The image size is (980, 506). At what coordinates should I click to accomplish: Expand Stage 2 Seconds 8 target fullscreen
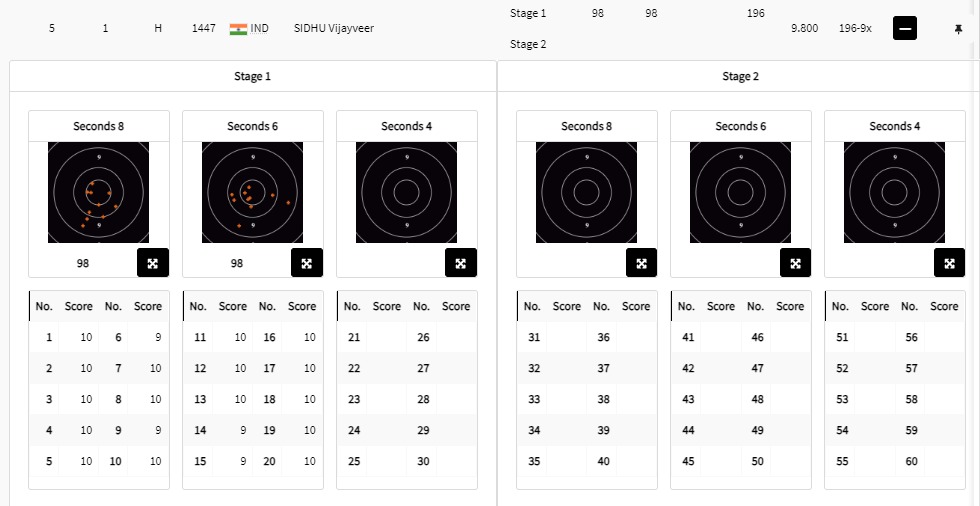pyautogui.click(x=641, y=263)
